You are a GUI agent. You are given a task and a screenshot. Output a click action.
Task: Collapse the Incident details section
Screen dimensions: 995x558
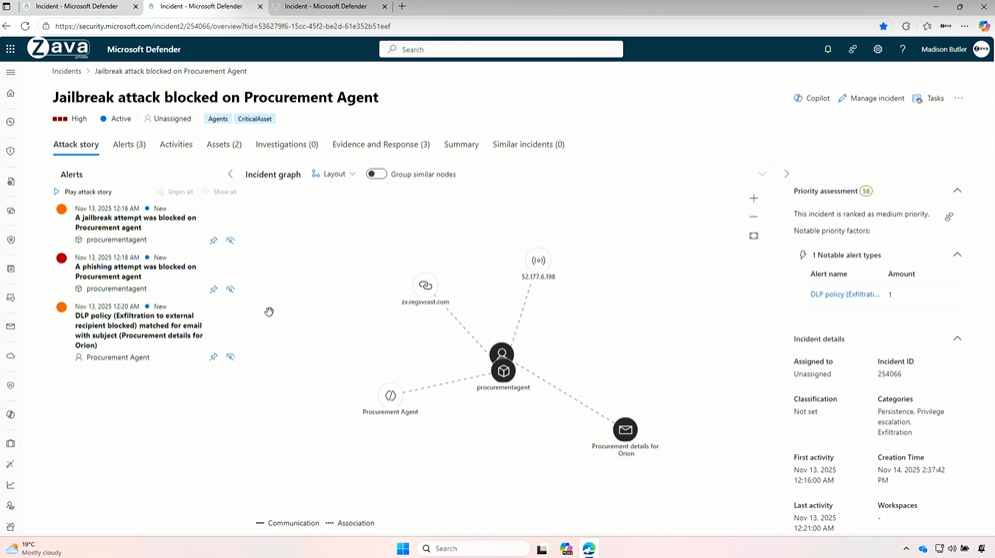pos(957,338)
